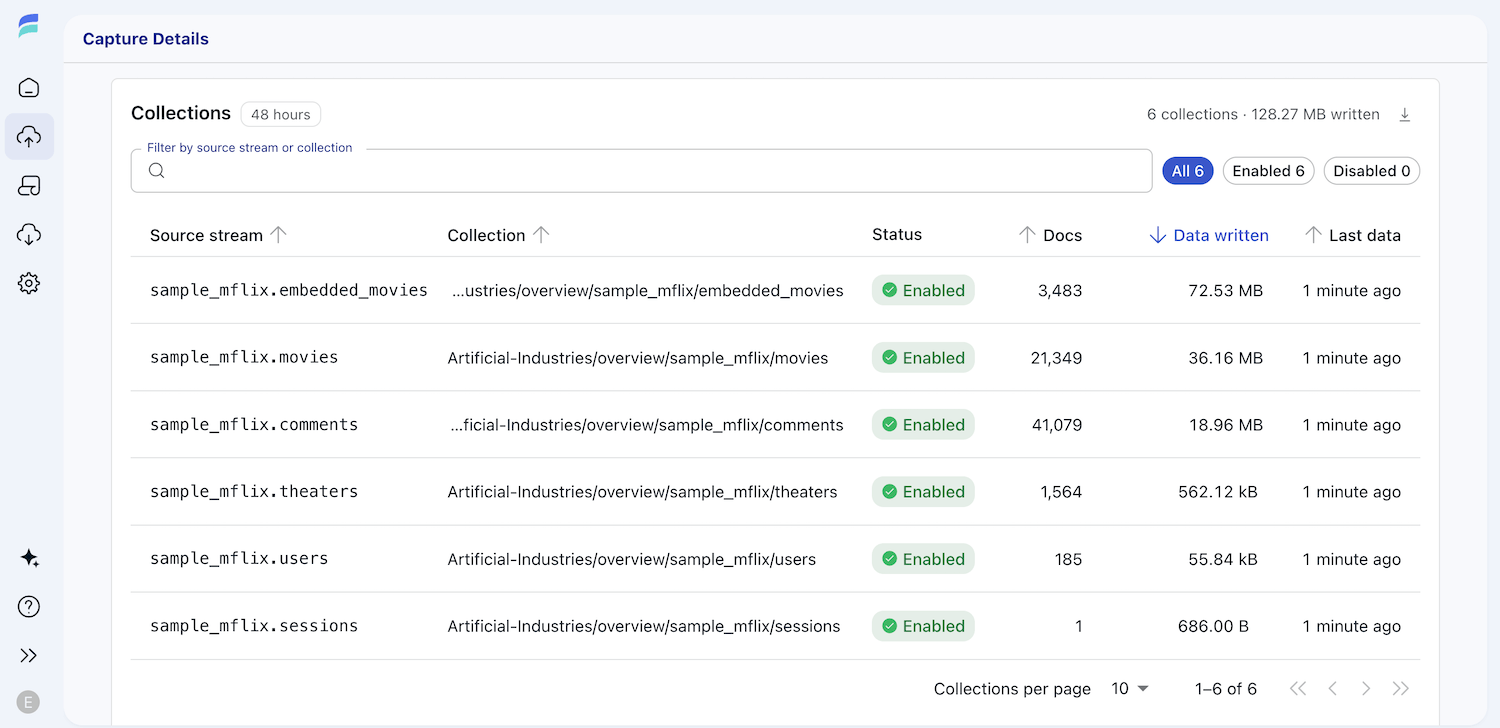Download collections stats with the download icon
1500x728 pixels.
click(1404, 115)
